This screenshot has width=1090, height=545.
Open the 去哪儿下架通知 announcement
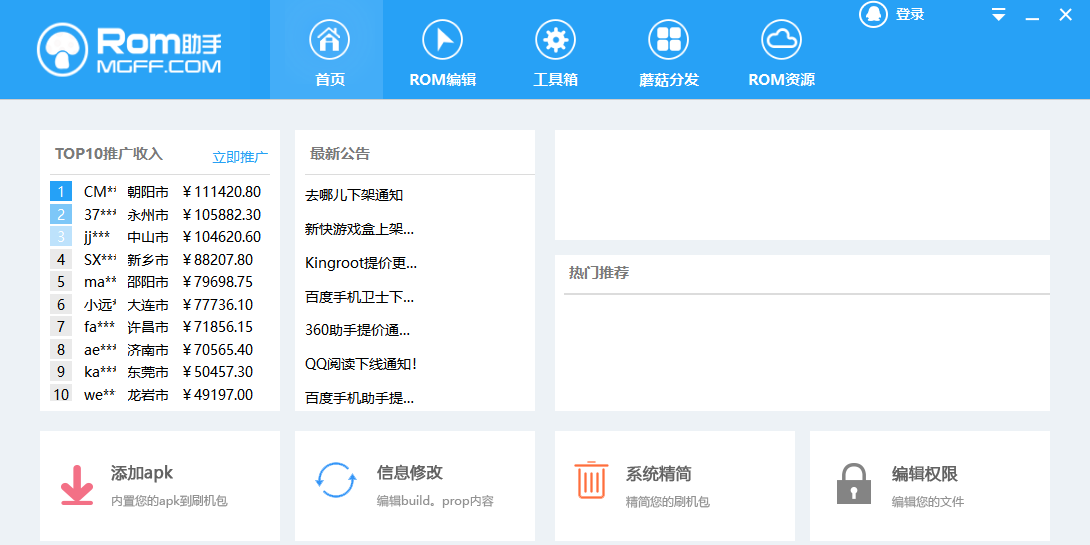(x=354, y=195)
